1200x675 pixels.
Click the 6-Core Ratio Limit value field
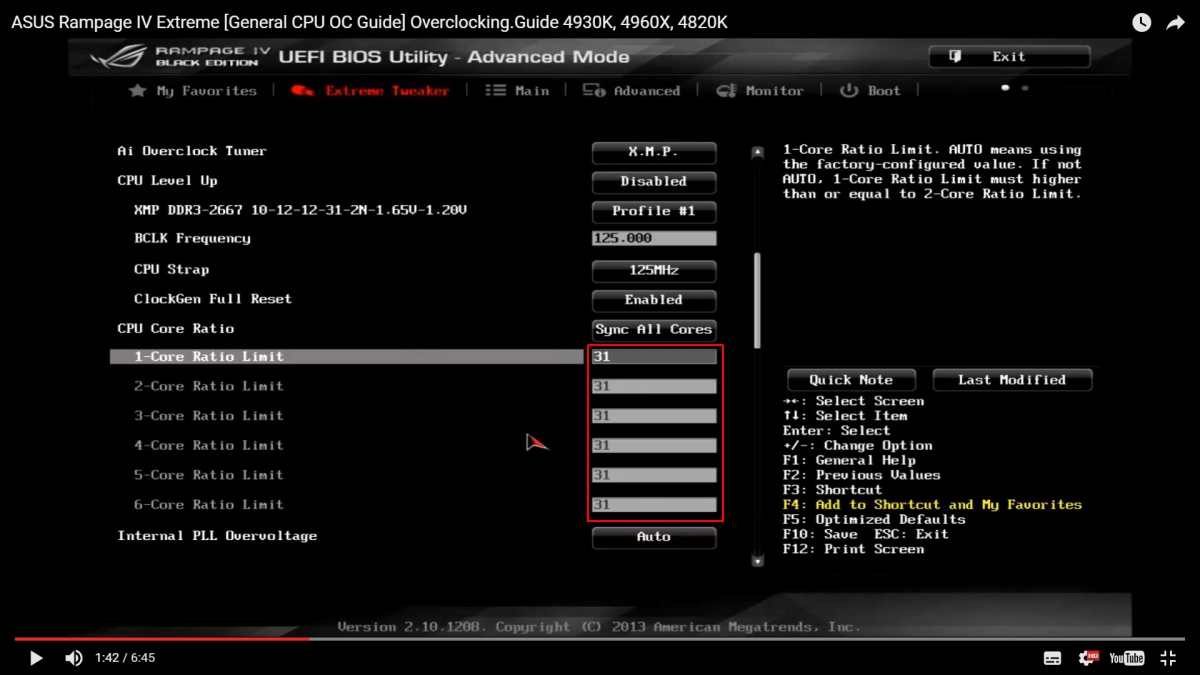(x=654, y=505)
